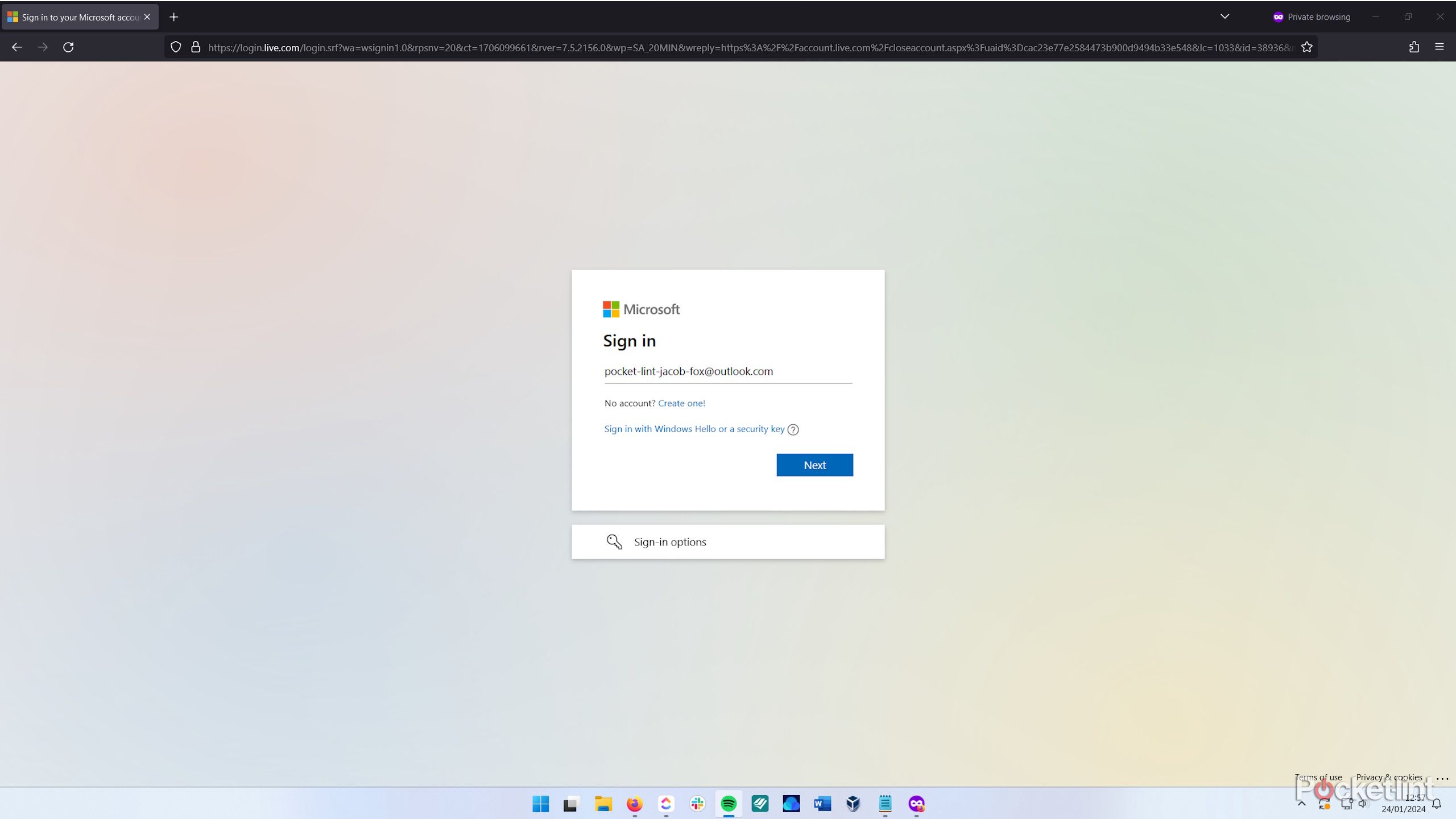The height and width of the screenshot is (819, 1456).
Task: Click the key icon beside Sign-in options
Action: tap(613, 541)
